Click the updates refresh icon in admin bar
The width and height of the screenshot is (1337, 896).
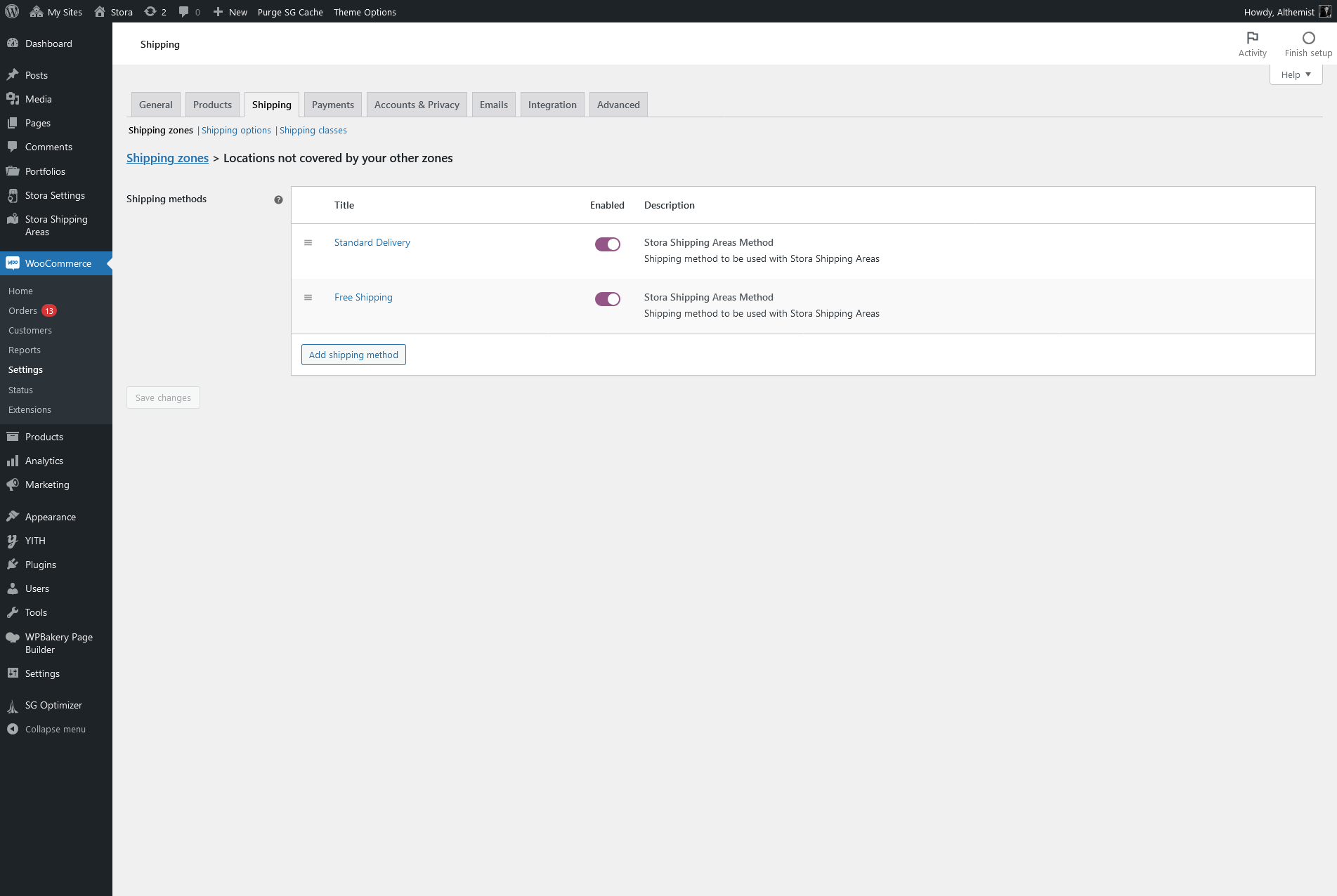[150, 12]
